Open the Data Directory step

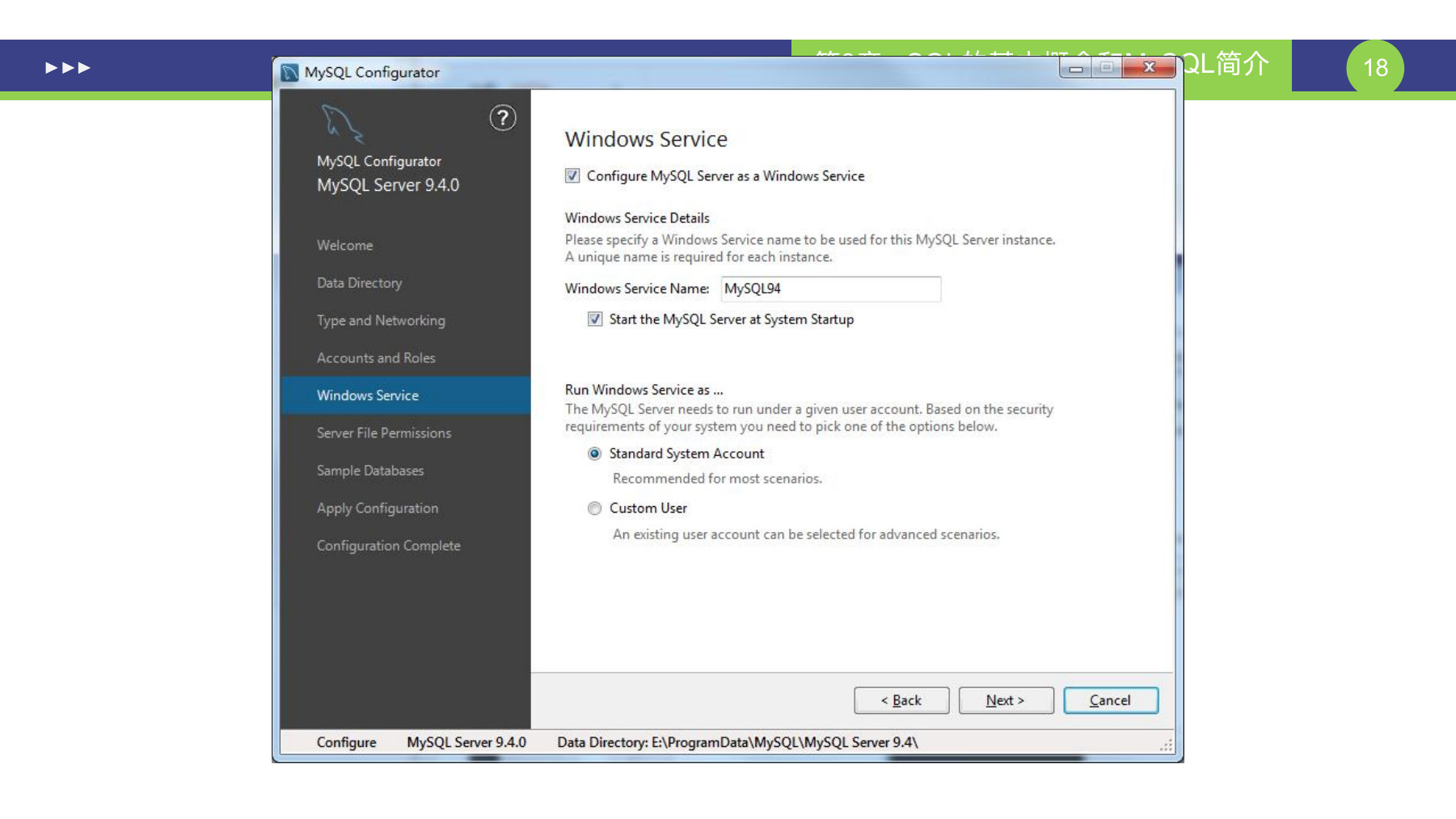tap(359, 283)
